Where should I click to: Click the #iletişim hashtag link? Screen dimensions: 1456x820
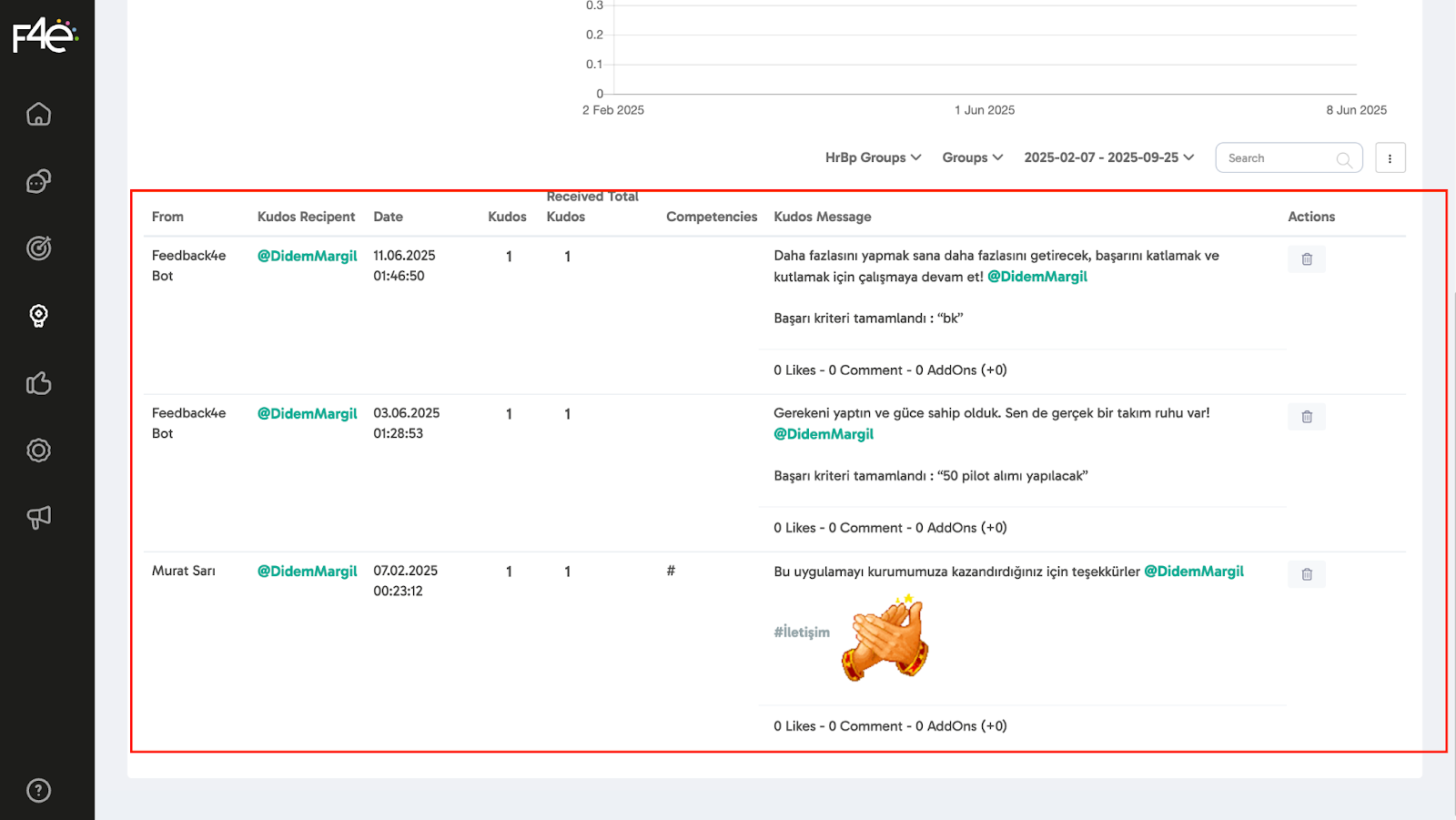pyautogui.click(x=801, y=632)
